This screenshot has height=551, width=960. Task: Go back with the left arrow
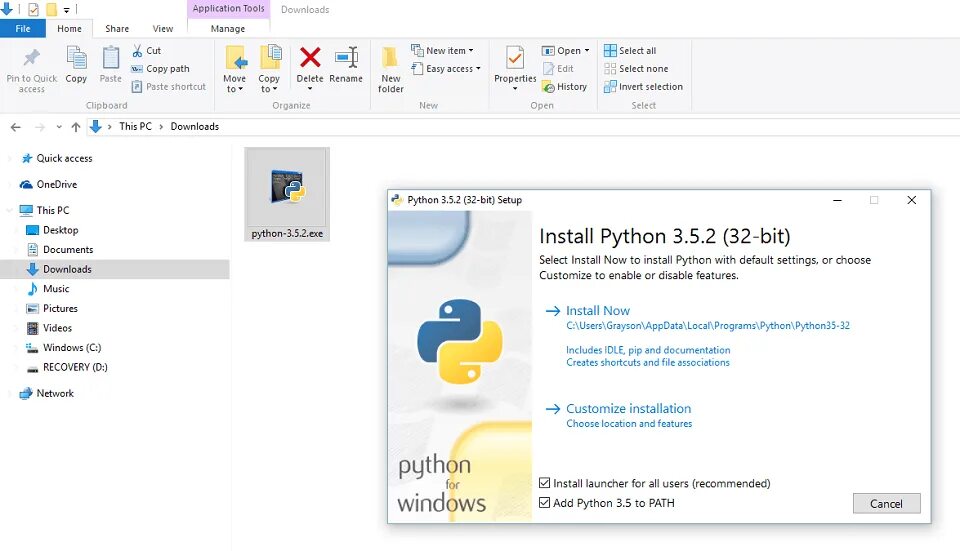pos(16,127)
